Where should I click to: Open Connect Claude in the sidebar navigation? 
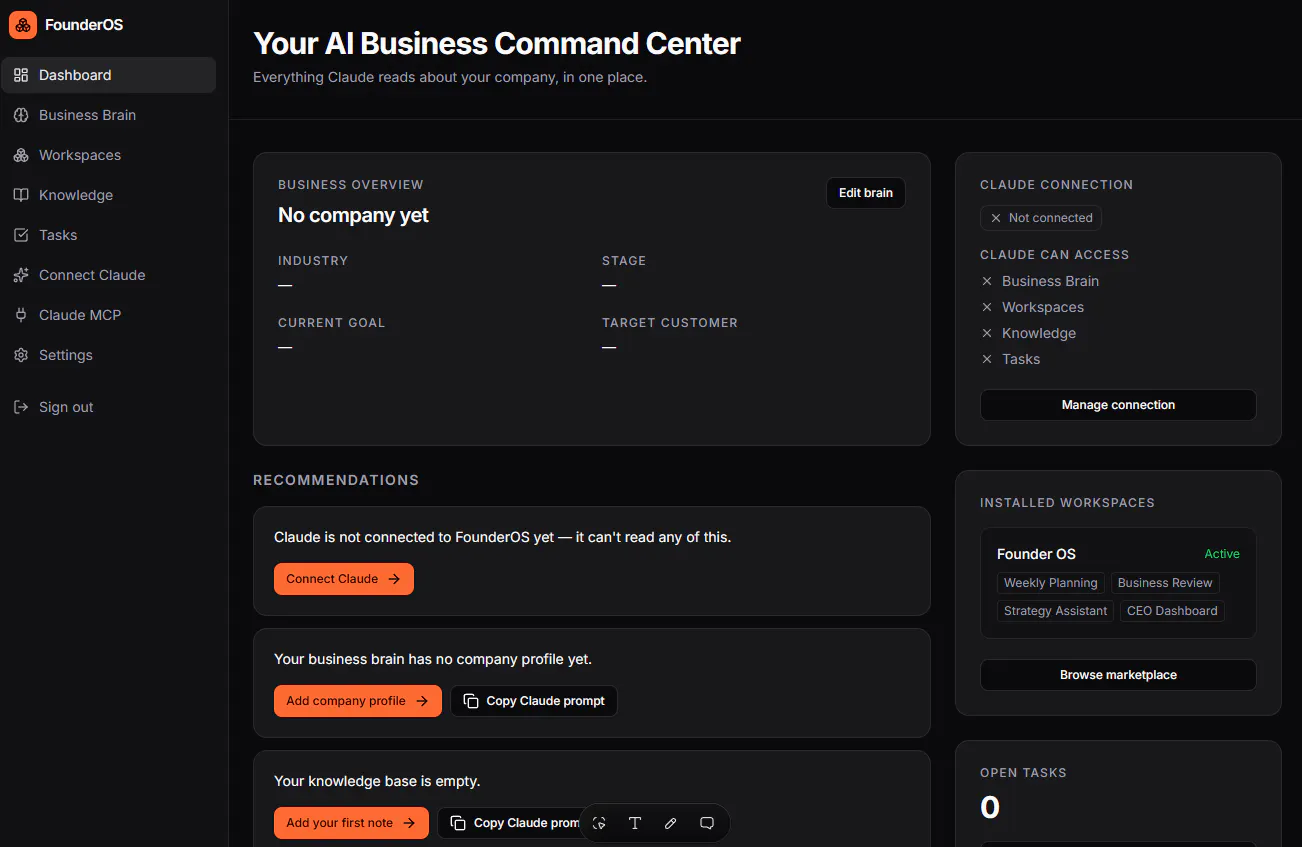108,275
